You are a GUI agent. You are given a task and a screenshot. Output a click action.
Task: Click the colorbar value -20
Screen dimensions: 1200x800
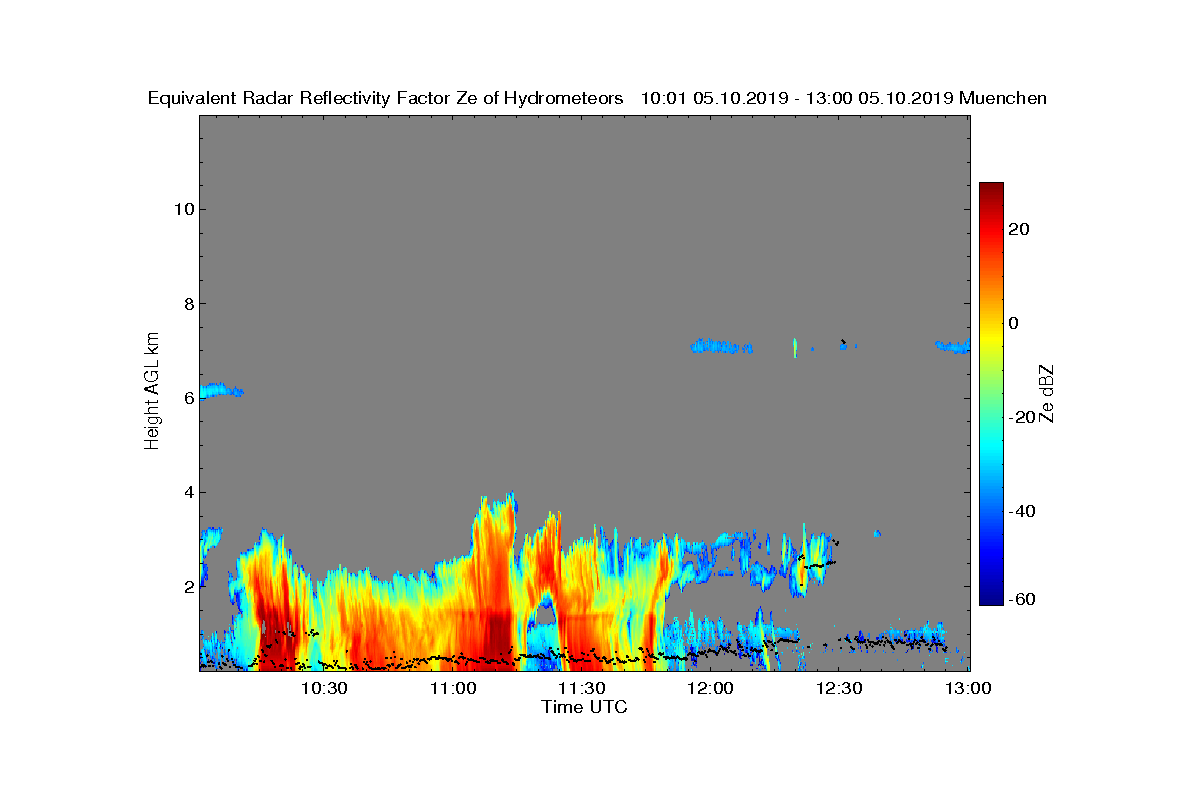click(x=1022, y=417)
